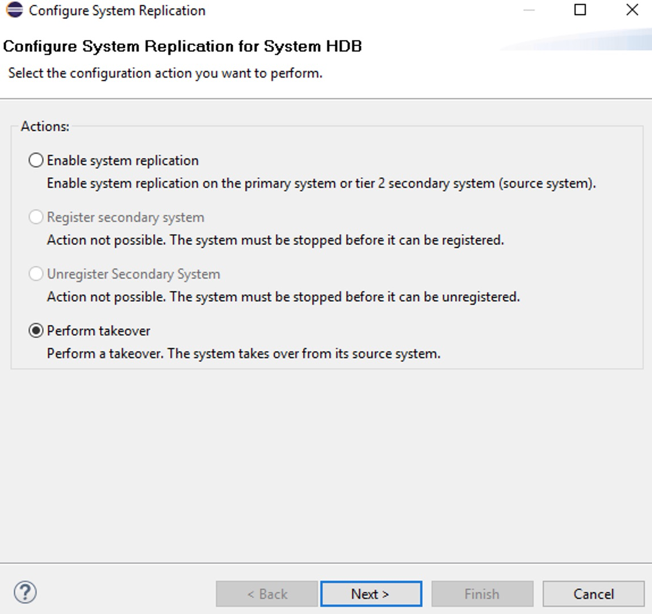Close the Configure System Replication dialog
This screenshot has height=614, width=652.
point(632,10)
